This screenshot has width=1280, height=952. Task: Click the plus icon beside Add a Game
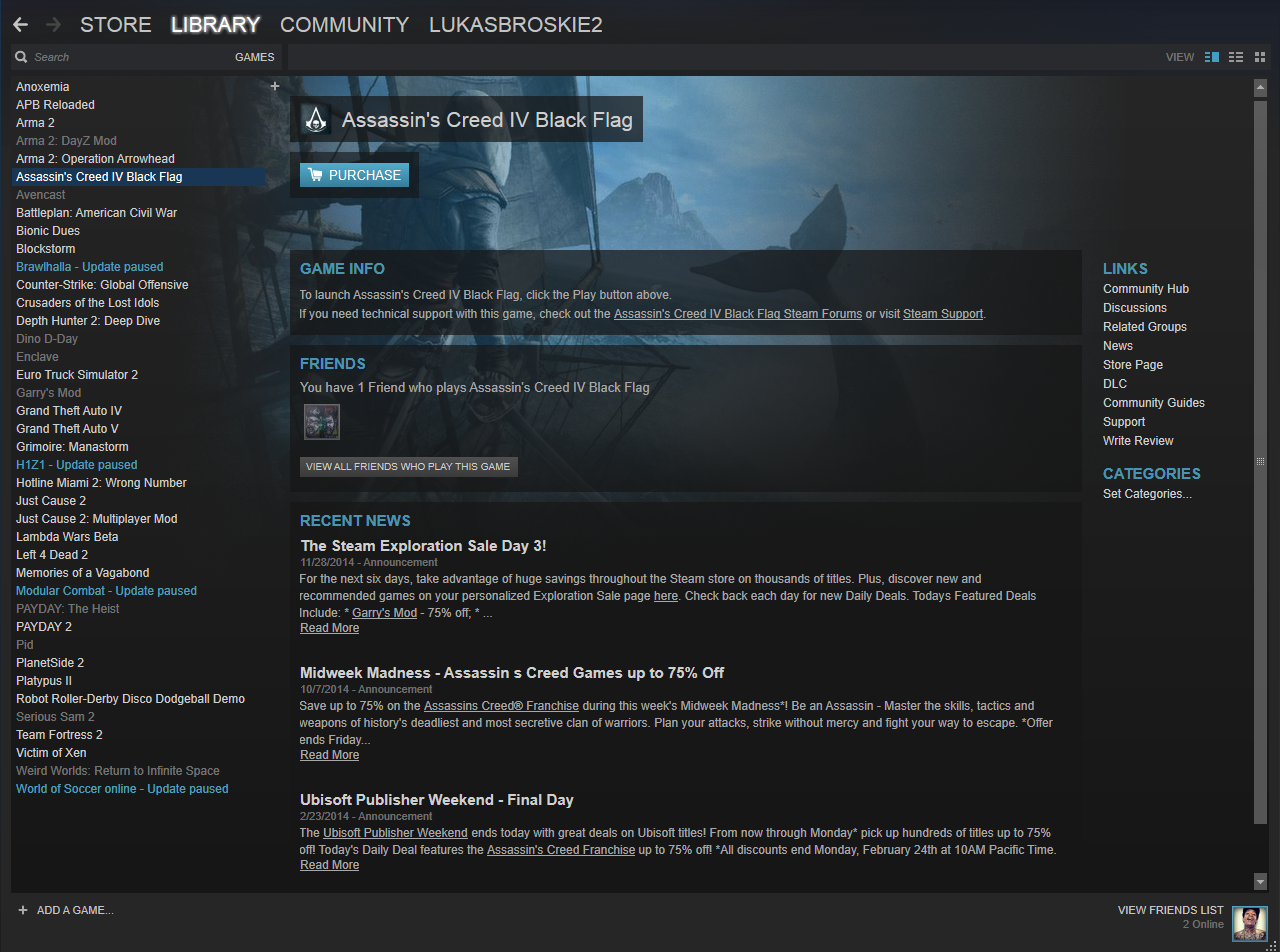pyautogui.click(x=23, y=910)
